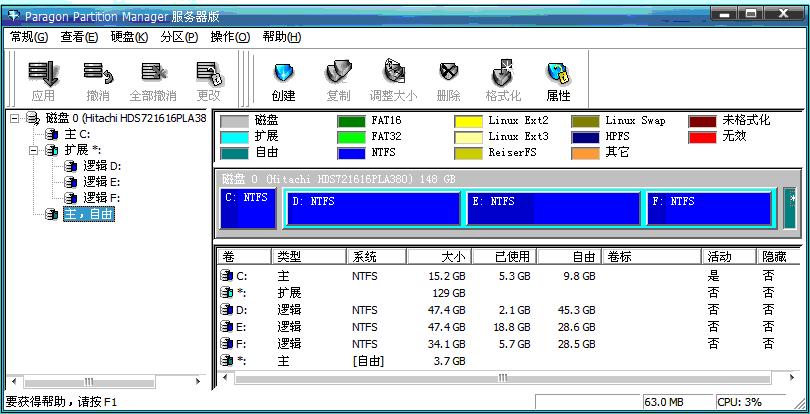Image resolution: width=810 pixels, height=414 pixels.
Task: Select the C: NTFS block in disk map
Action: click(248, 208)
